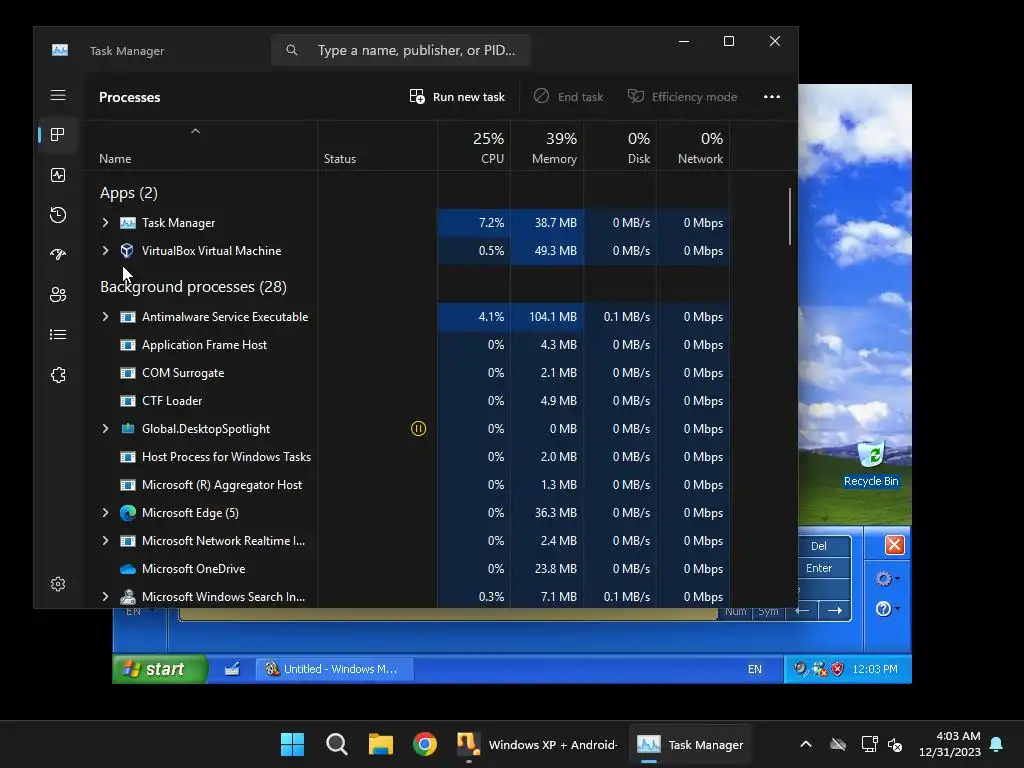Click the End task button
The width and height of the screenshot is (1024, 768).
568,97
